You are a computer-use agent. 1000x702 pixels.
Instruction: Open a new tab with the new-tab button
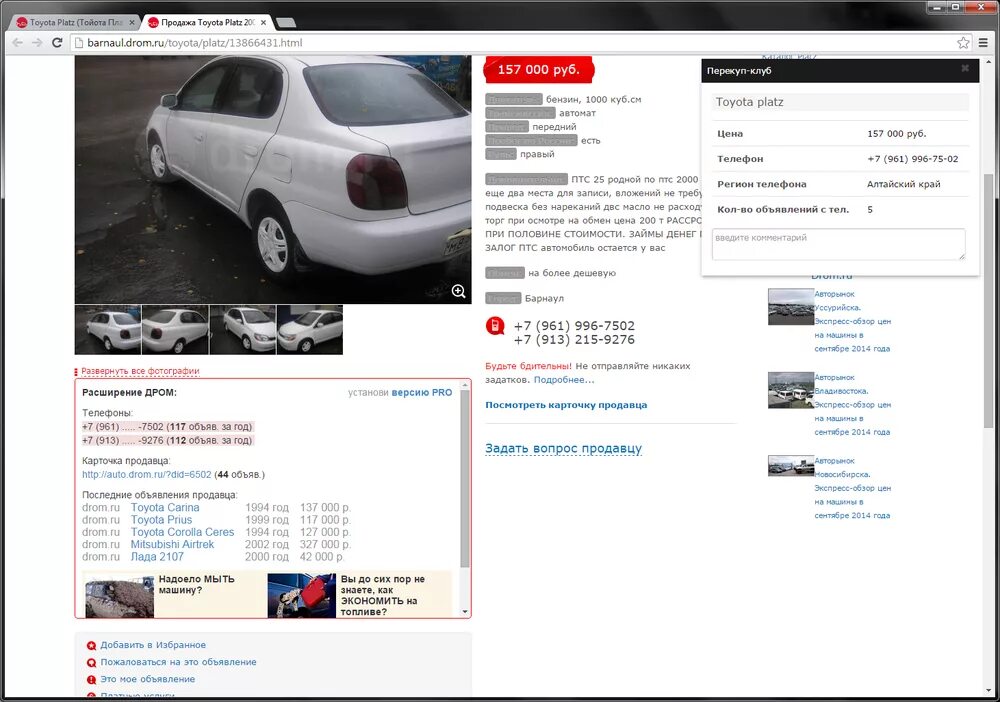tap(286, 23)
